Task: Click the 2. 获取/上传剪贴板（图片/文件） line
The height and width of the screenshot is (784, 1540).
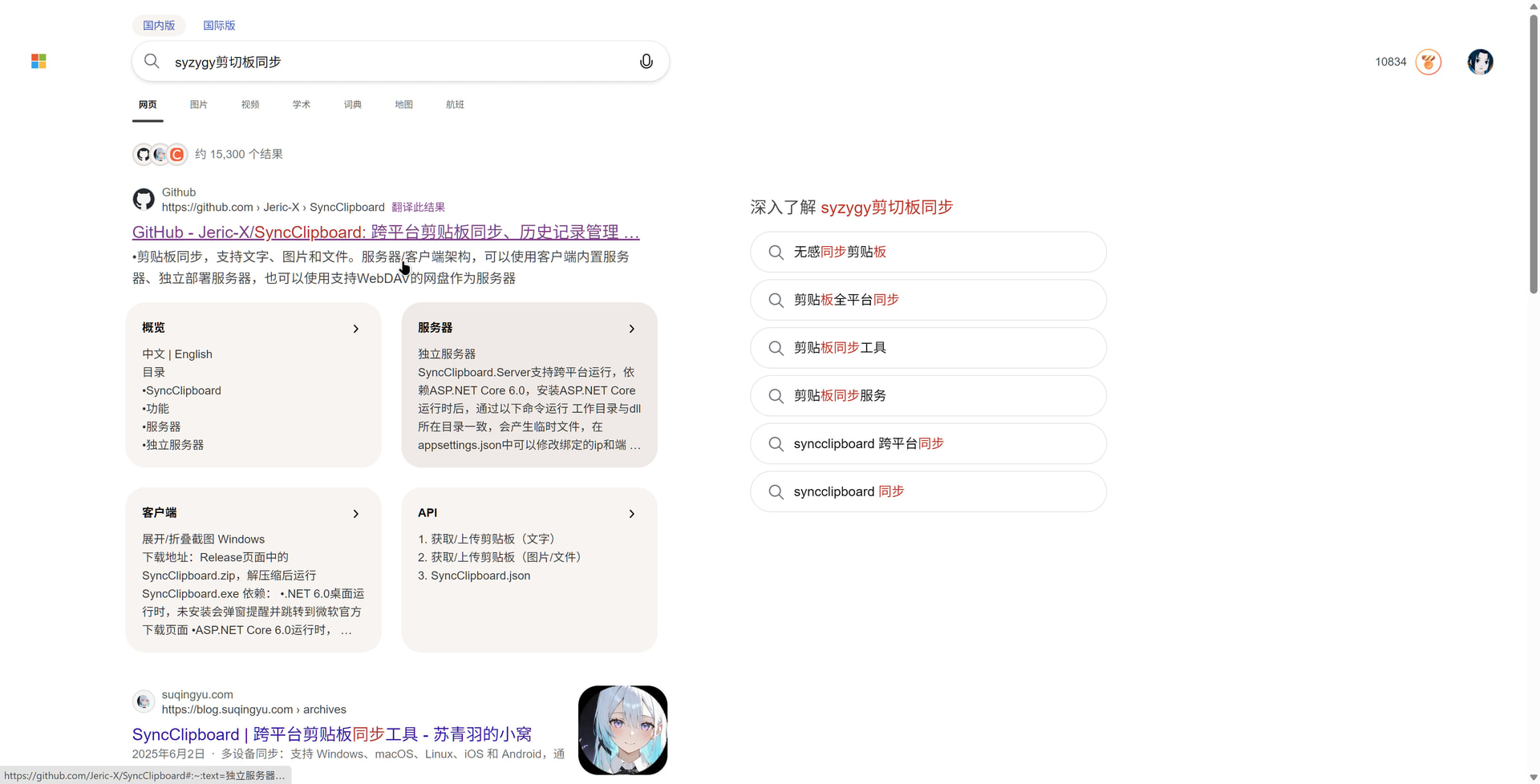Action: tap(501, 558)
